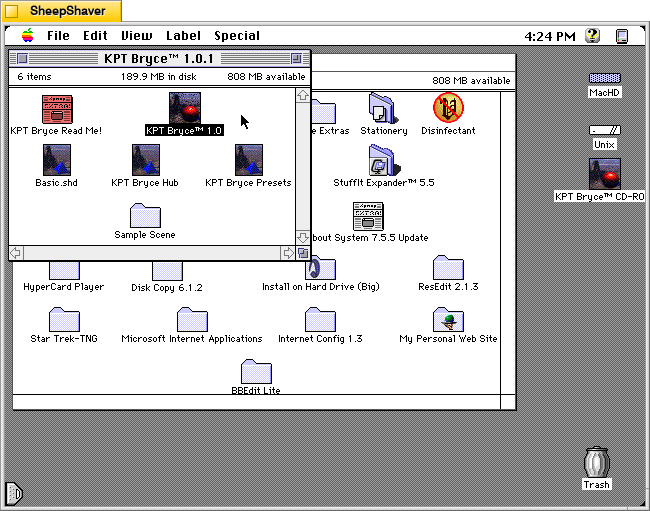Select About System 7.5.5 Update document
The image size is (650, 511).
point(368,216)
